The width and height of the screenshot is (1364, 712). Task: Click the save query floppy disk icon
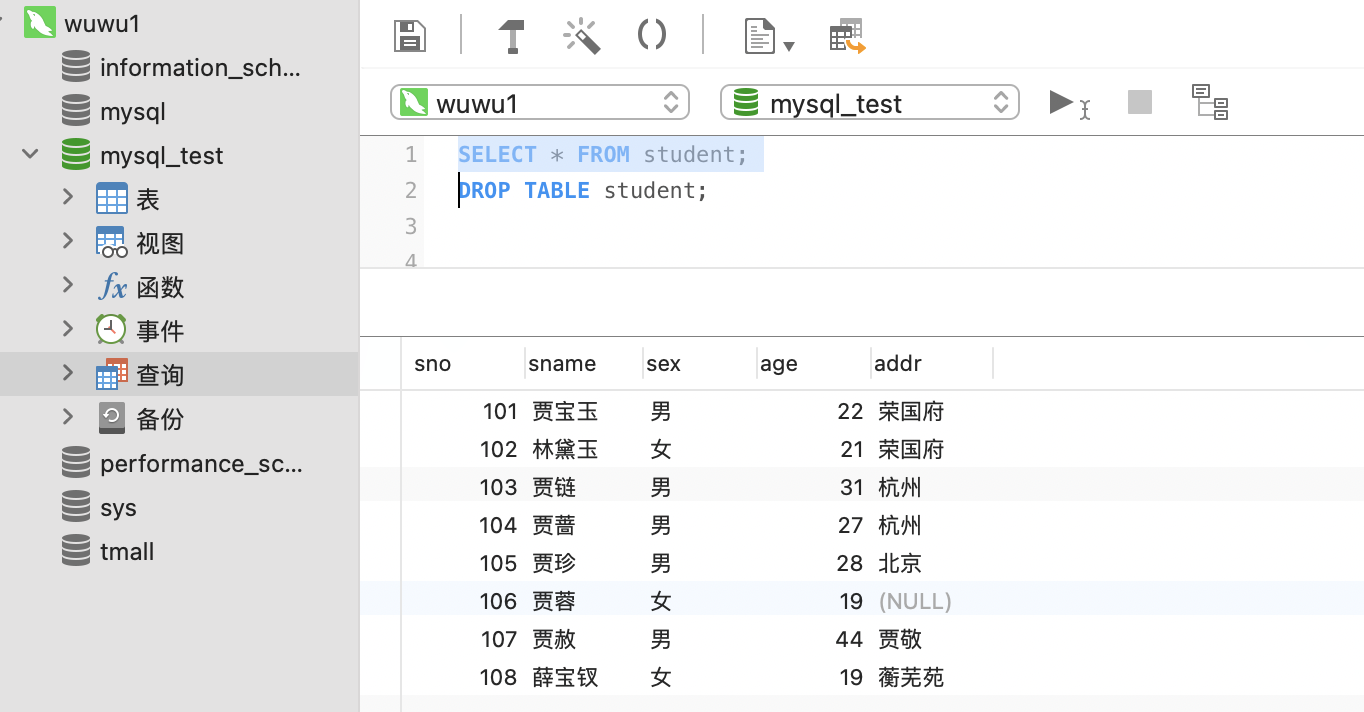[x=410, y=36]
